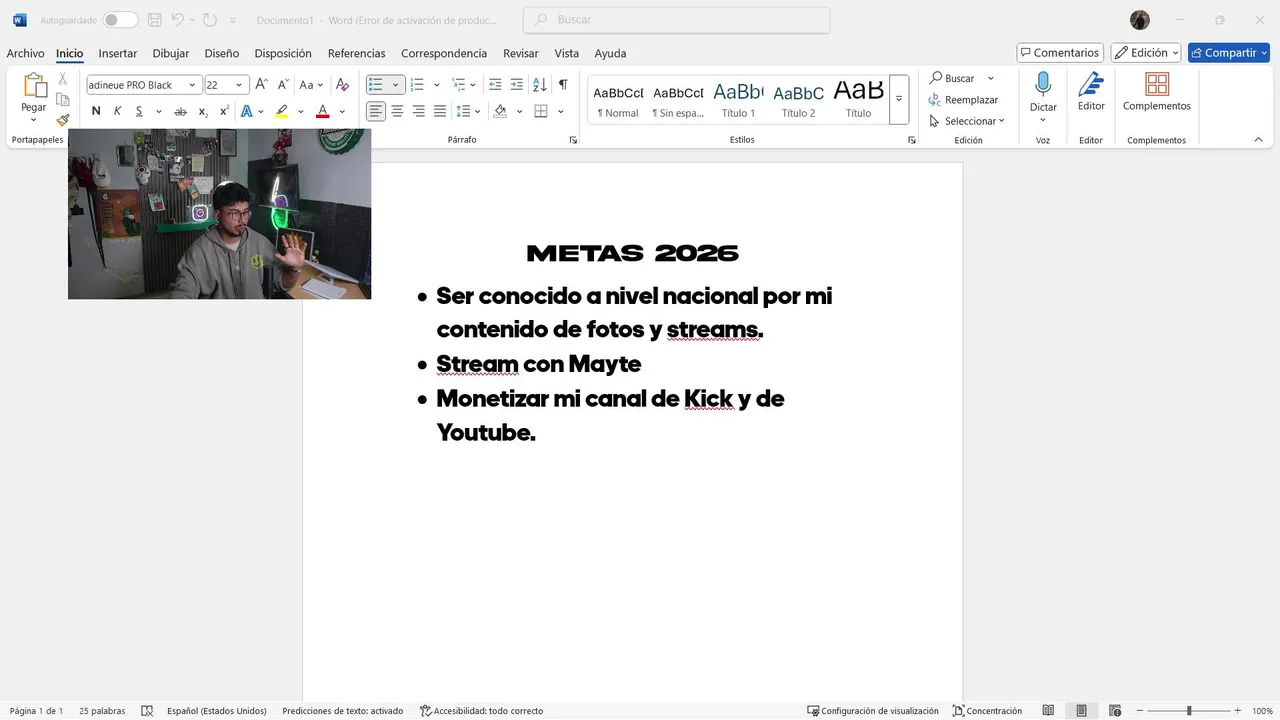Toggle bold with the N button
1280x720 pixels.
pyautogui.click(x=96, y=111)
